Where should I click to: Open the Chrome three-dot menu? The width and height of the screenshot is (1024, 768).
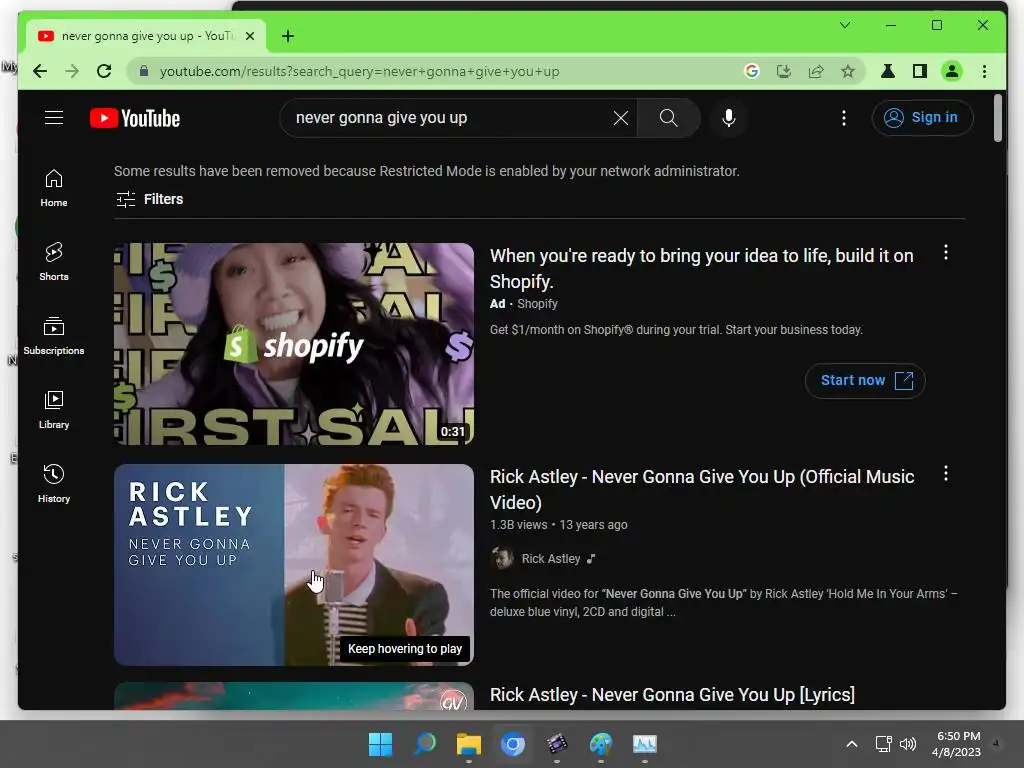point(984,71)
